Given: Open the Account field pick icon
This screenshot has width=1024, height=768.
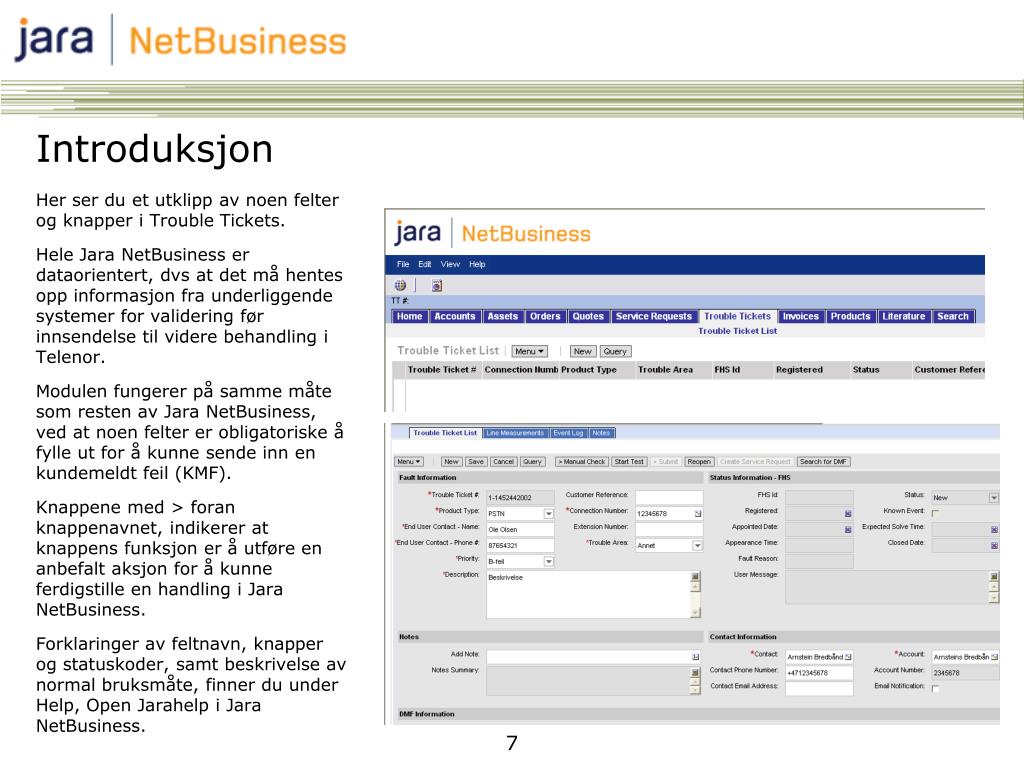Looking at the screenshot, I should coord(994,657).
